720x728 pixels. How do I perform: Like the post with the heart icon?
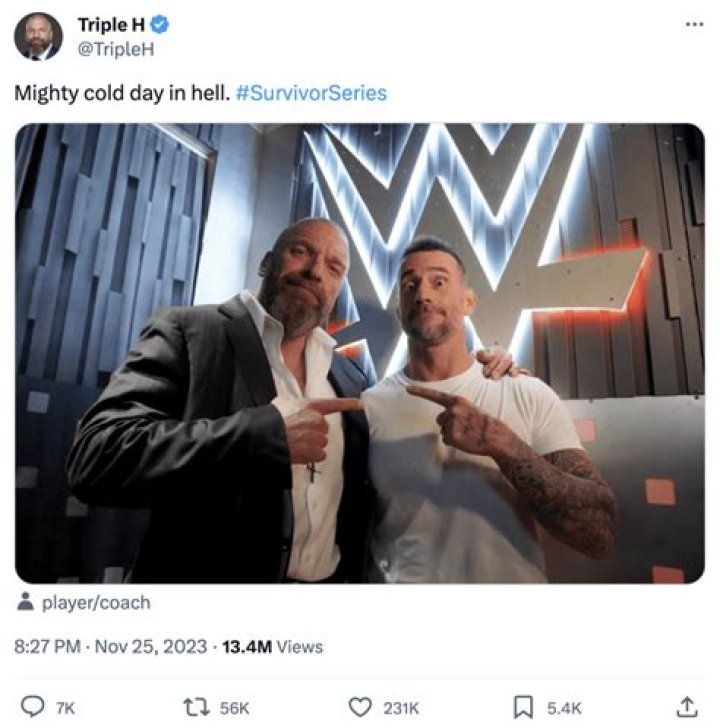coord(360,707)
